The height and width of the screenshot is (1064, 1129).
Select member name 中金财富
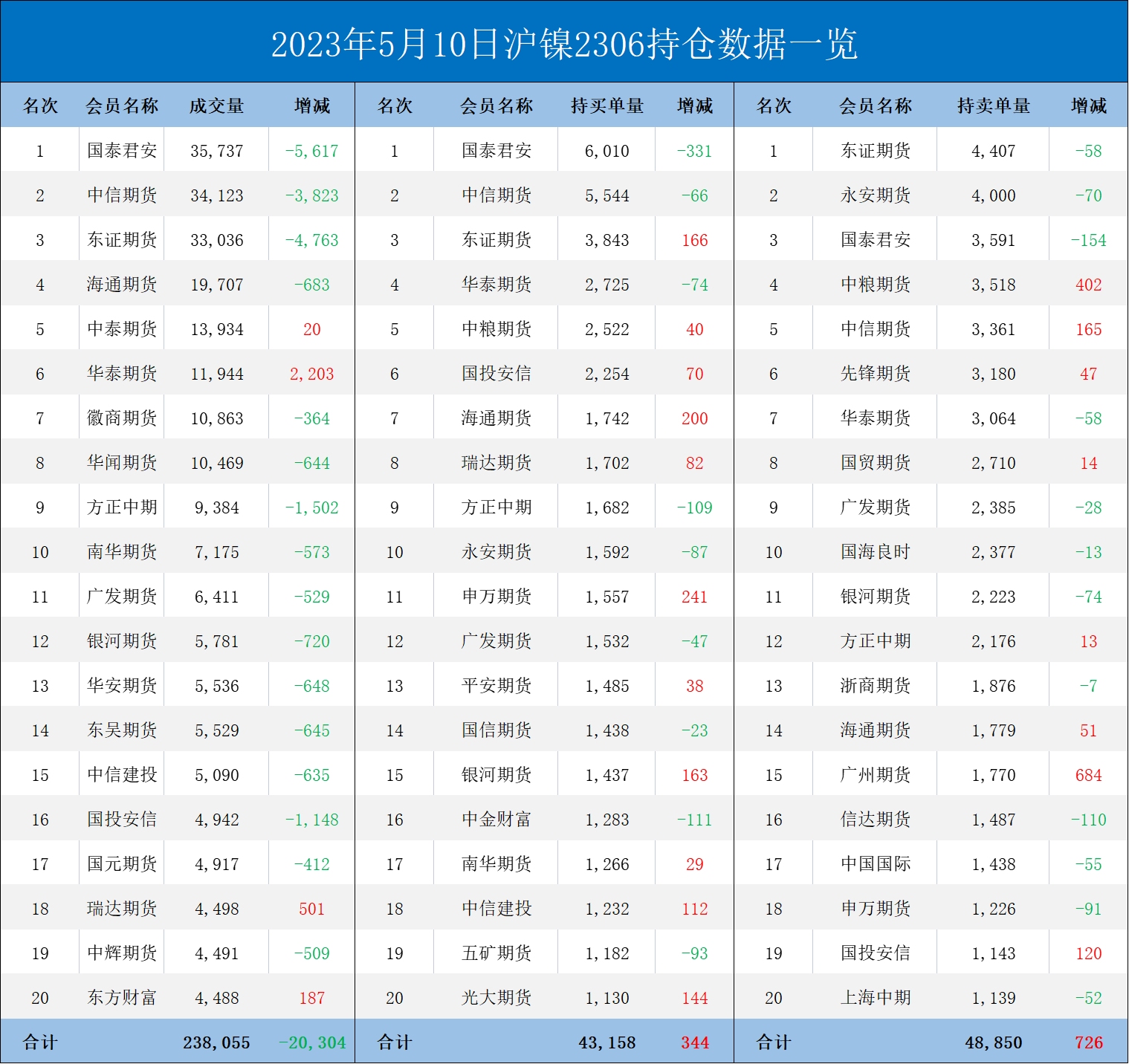click(496, 819)
